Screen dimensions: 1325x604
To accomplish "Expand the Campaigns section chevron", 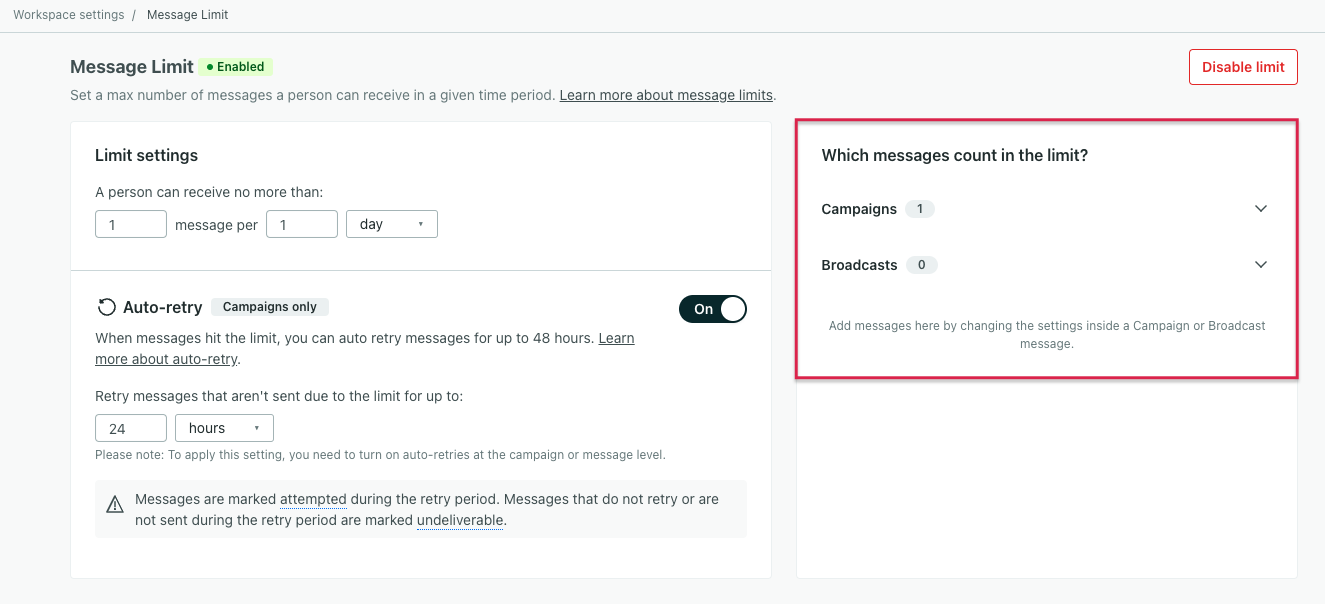I will pos(1261,209).
